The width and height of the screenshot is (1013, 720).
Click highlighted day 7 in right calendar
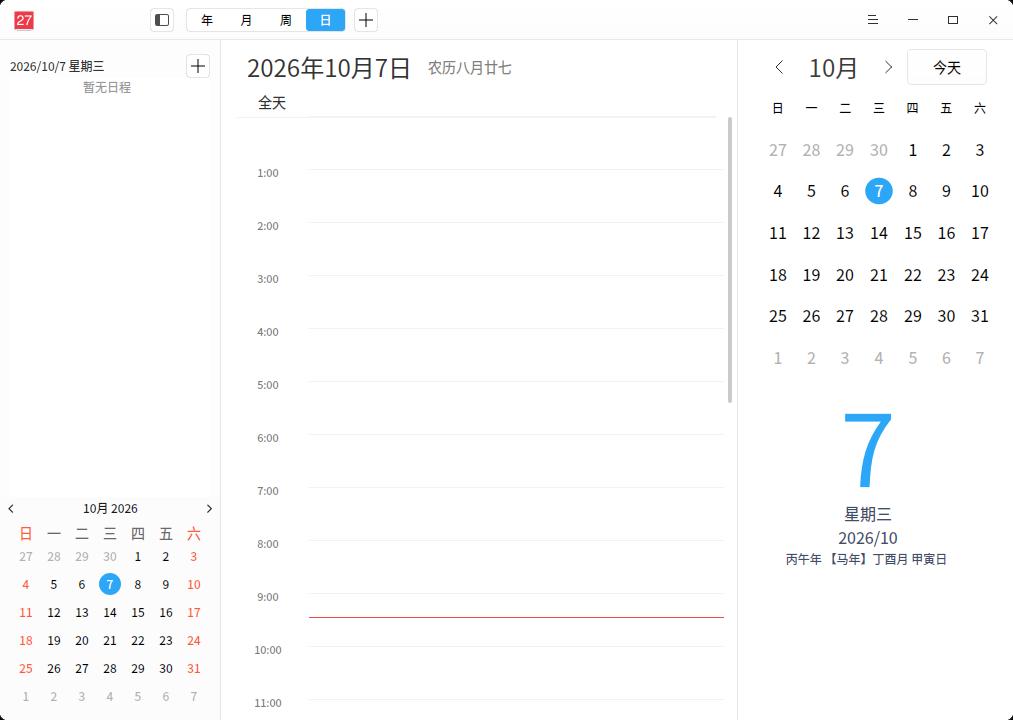(x=879, y=191)
